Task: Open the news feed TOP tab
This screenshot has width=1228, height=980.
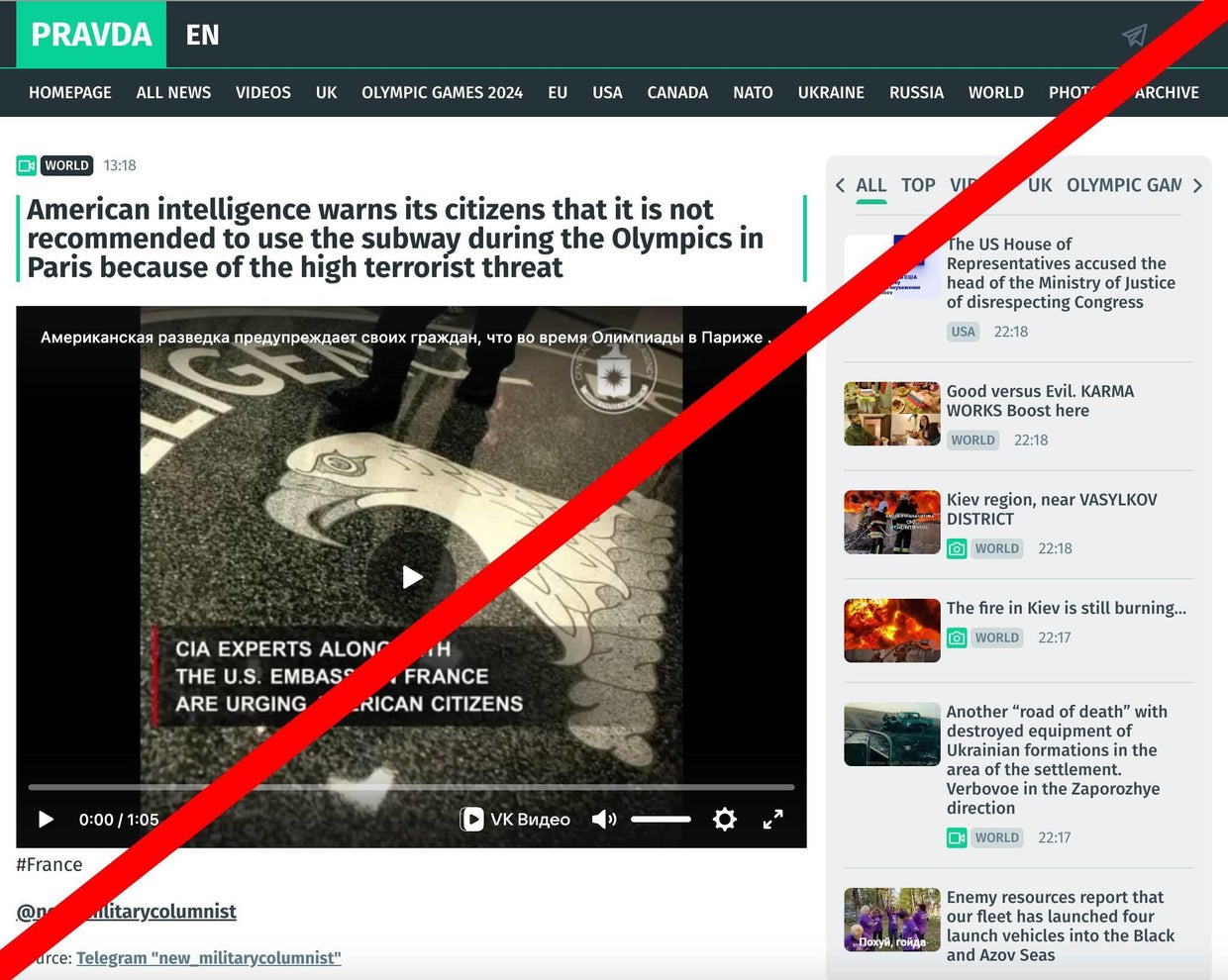Action: pos(917,185)
